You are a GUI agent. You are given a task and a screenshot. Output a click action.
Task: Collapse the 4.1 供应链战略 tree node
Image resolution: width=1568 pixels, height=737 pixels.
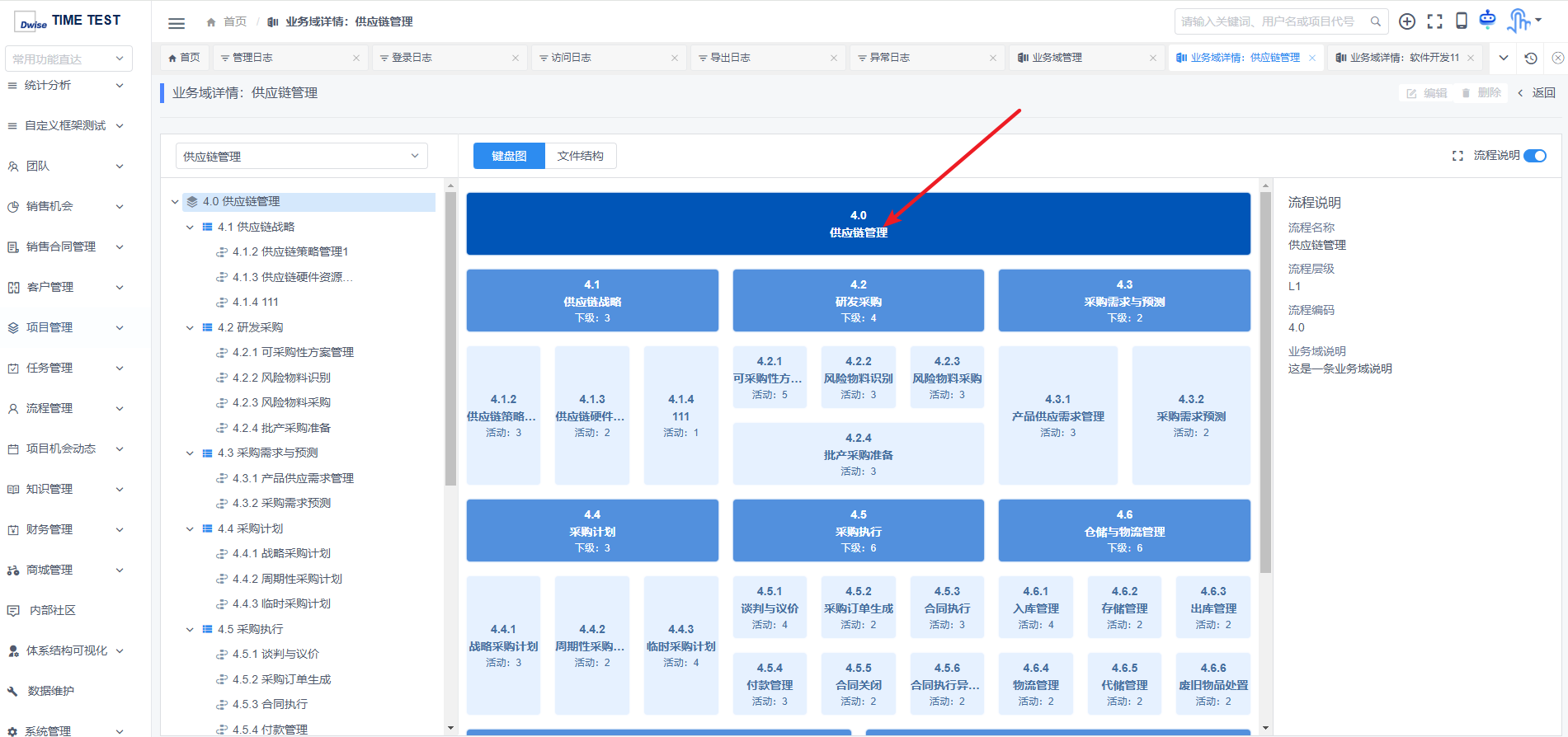coord(190,227)
